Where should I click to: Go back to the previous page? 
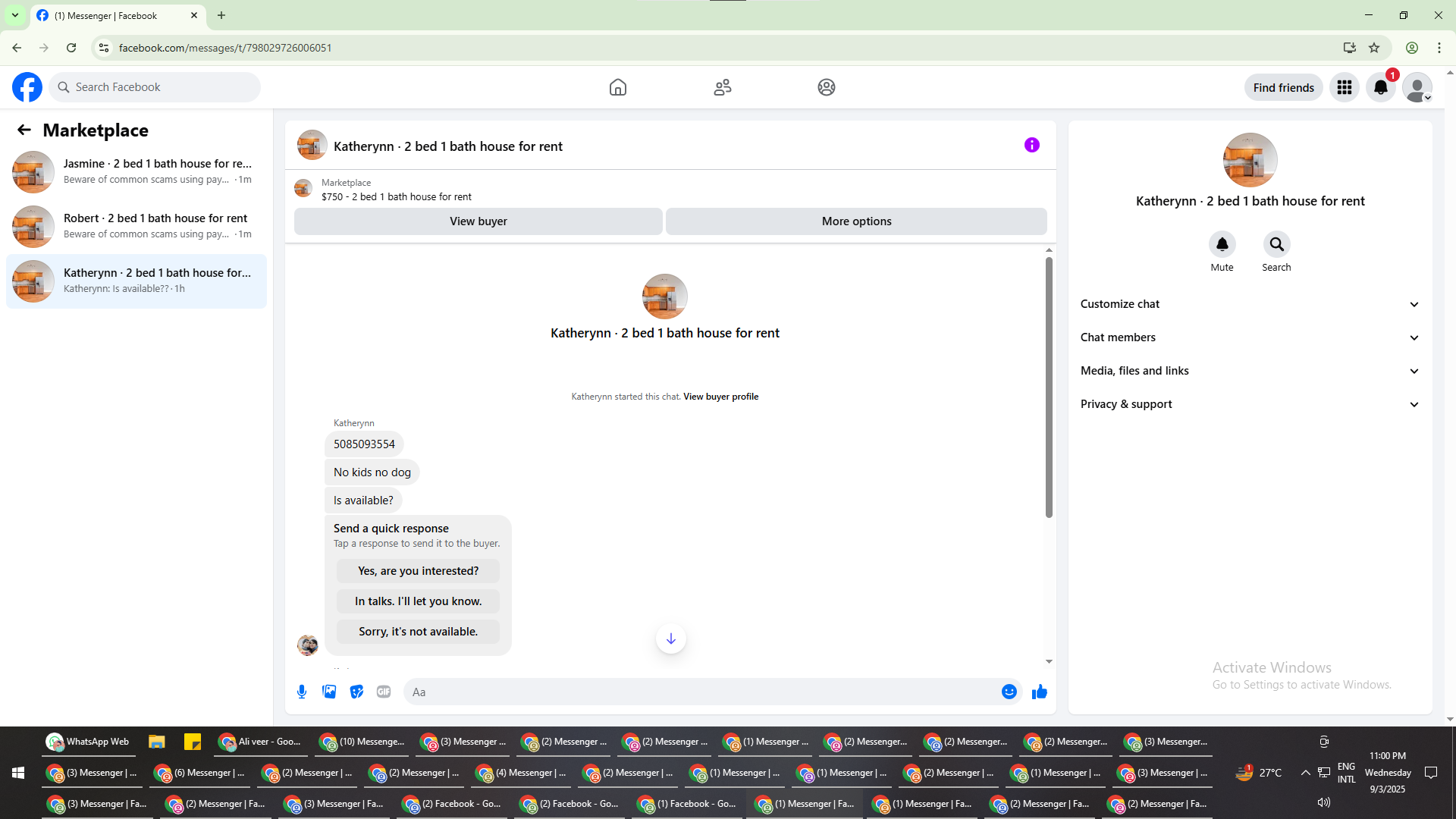pyautogui.click(x=17, y=48)
